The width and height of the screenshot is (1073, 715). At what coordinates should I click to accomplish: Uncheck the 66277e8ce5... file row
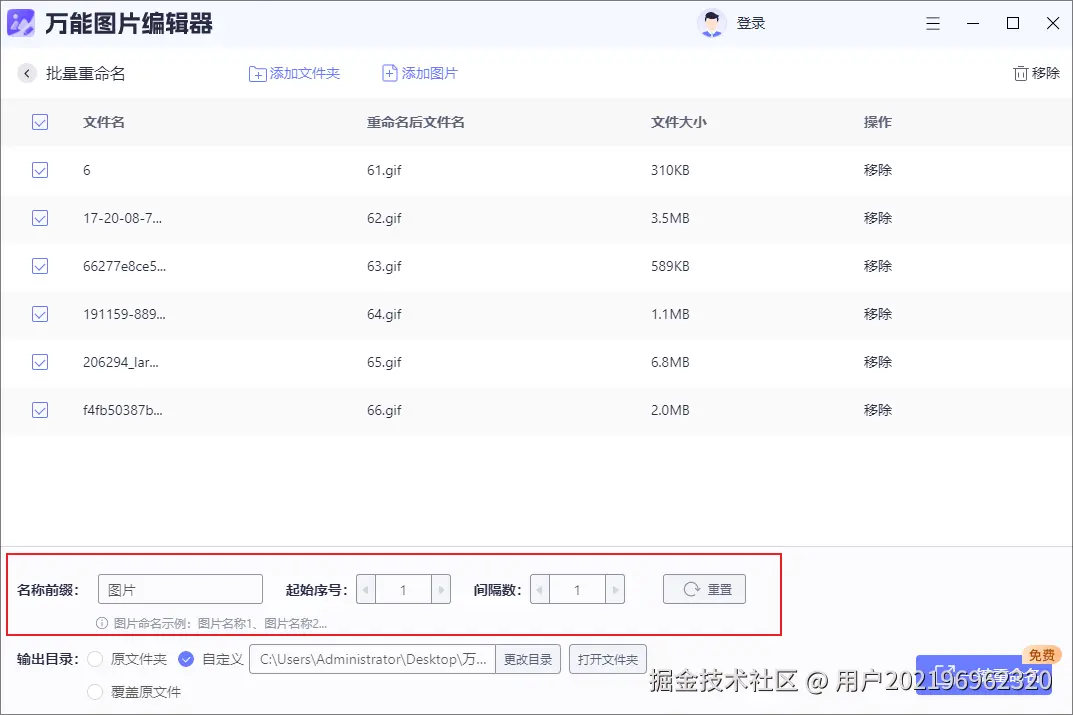tap(40, 266)
